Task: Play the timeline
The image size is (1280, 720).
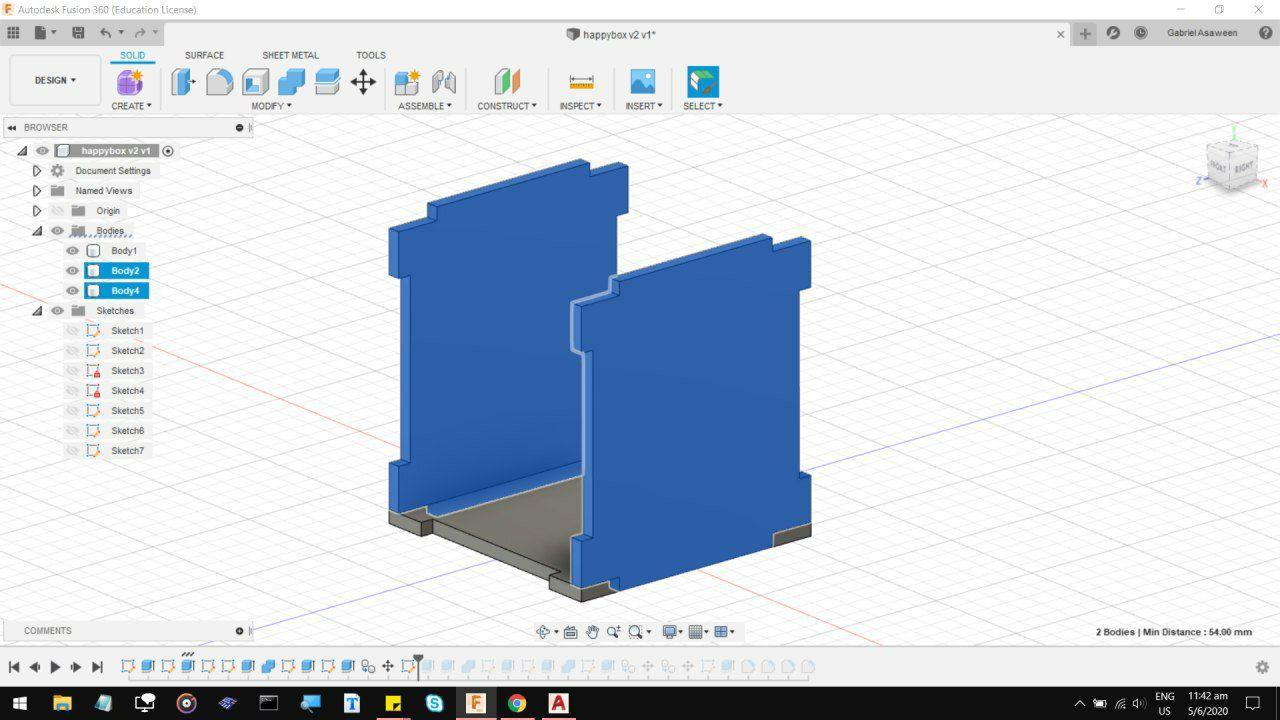Action: 55,667
